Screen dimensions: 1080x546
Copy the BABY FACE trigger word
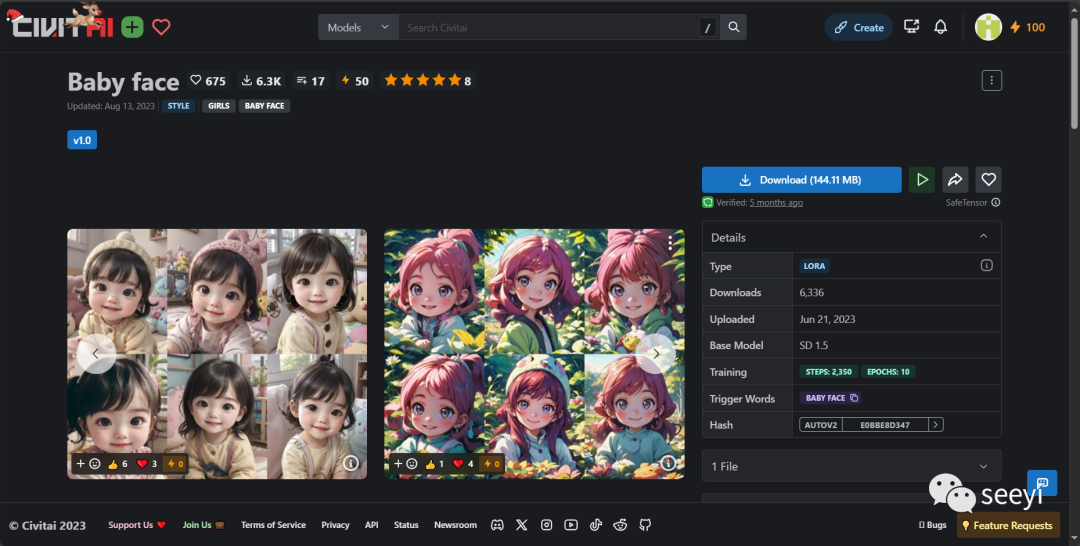click(x=830, y=398)
